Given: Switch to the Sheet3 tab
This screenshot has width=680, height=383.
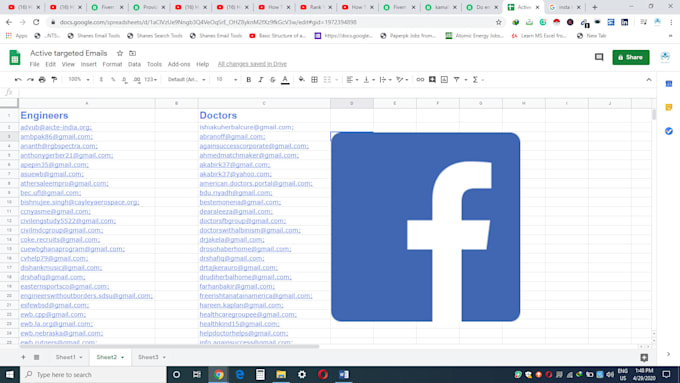Looking at the screenshot, I should [152, 357].
